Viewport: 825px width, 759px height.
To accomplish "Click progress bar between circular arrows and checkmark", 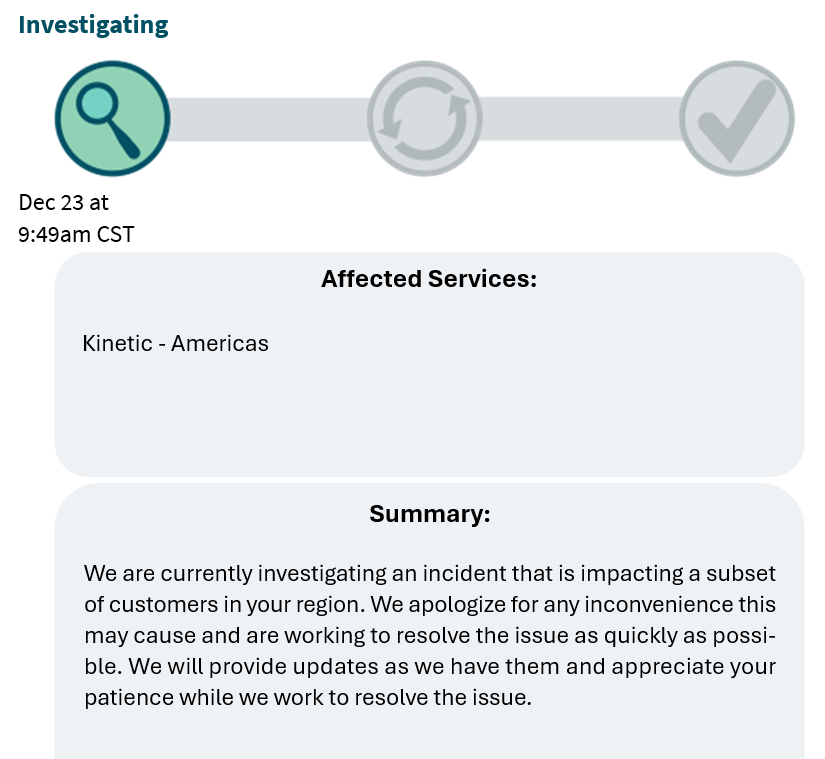I will pos(581,119).
